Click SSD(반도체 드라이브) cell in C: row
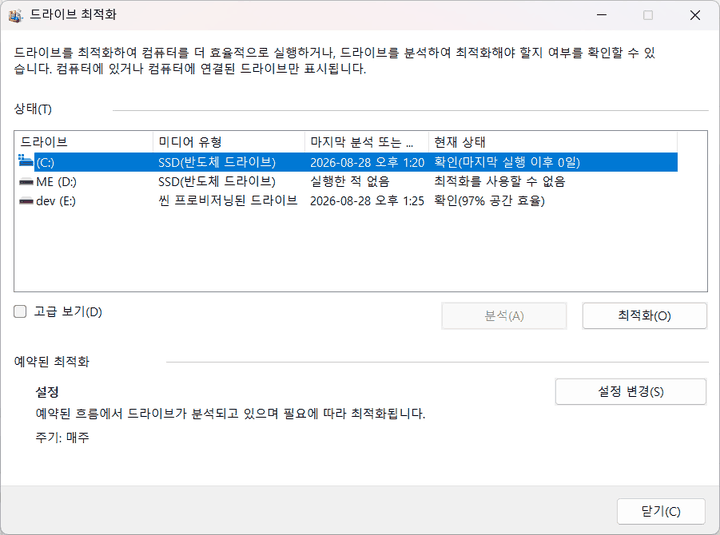Screen dimensions: 720x535 [217, 163]
